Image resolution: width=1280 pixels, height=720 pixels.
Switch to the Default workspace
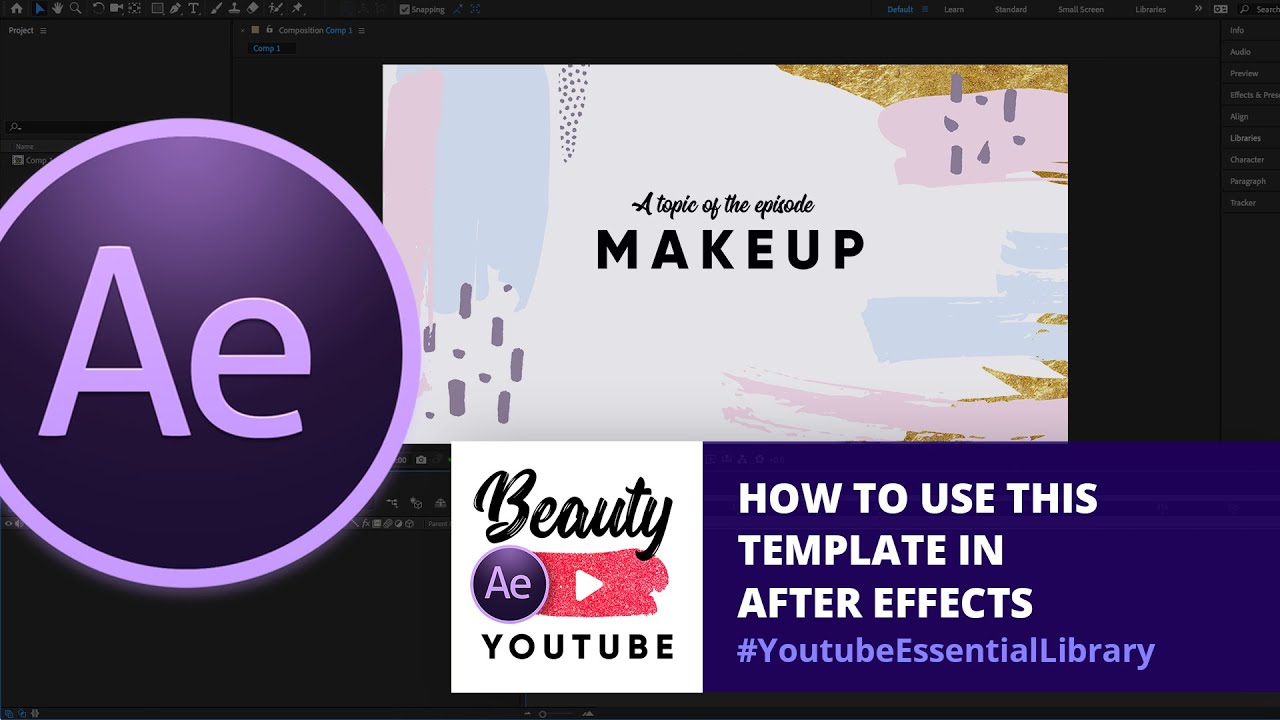tap(900, 9)
